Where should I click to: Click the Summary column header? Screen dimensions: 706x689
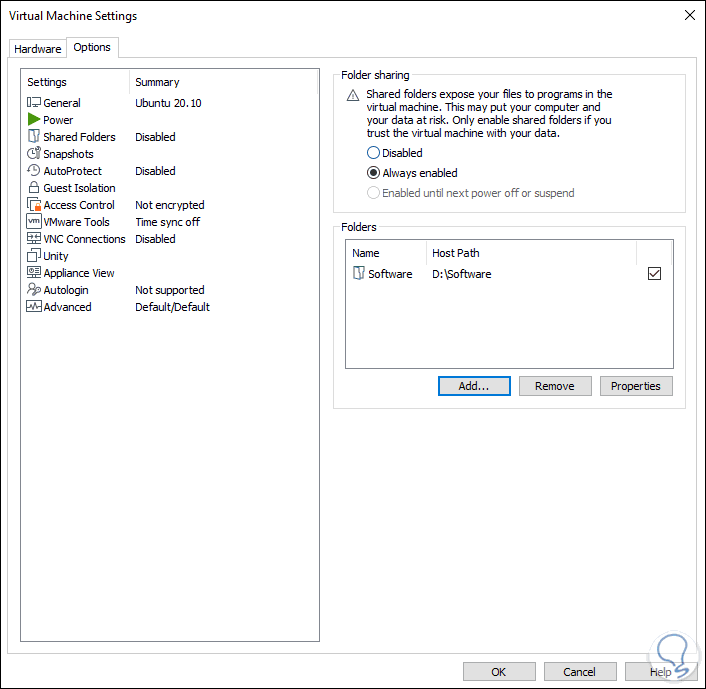tap(157, 82)
